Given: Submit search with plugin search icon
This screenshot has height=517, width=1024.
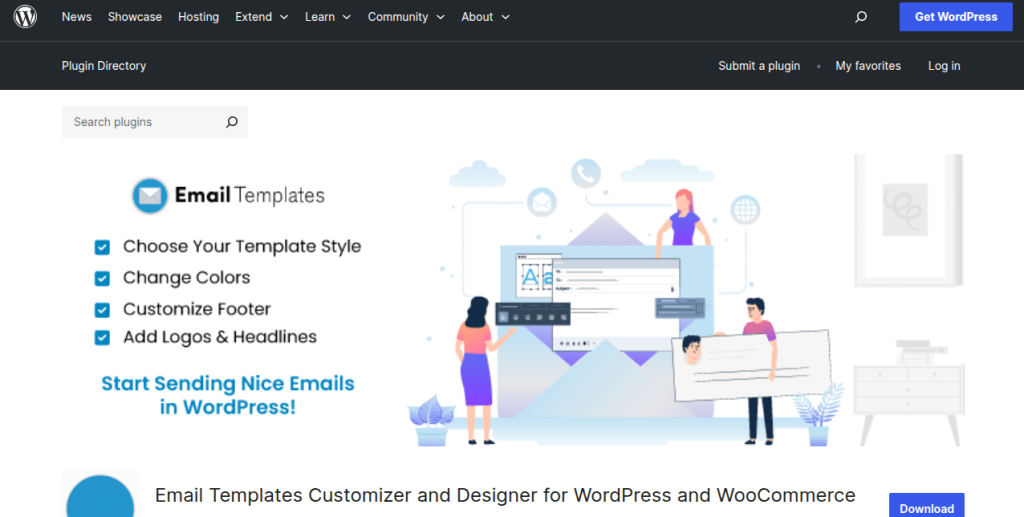Looking at the screenshot, I should [x=232, y=122].
